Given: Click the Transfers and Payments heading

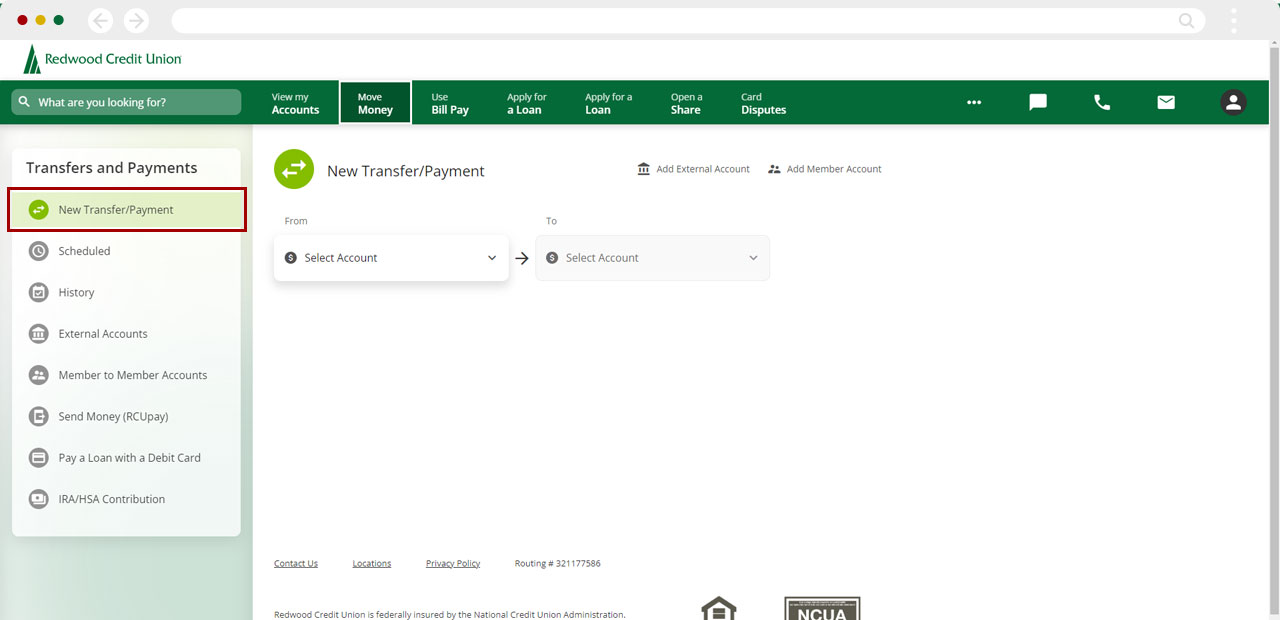Looking at the screenshot, I should click(x=112, y=168).
